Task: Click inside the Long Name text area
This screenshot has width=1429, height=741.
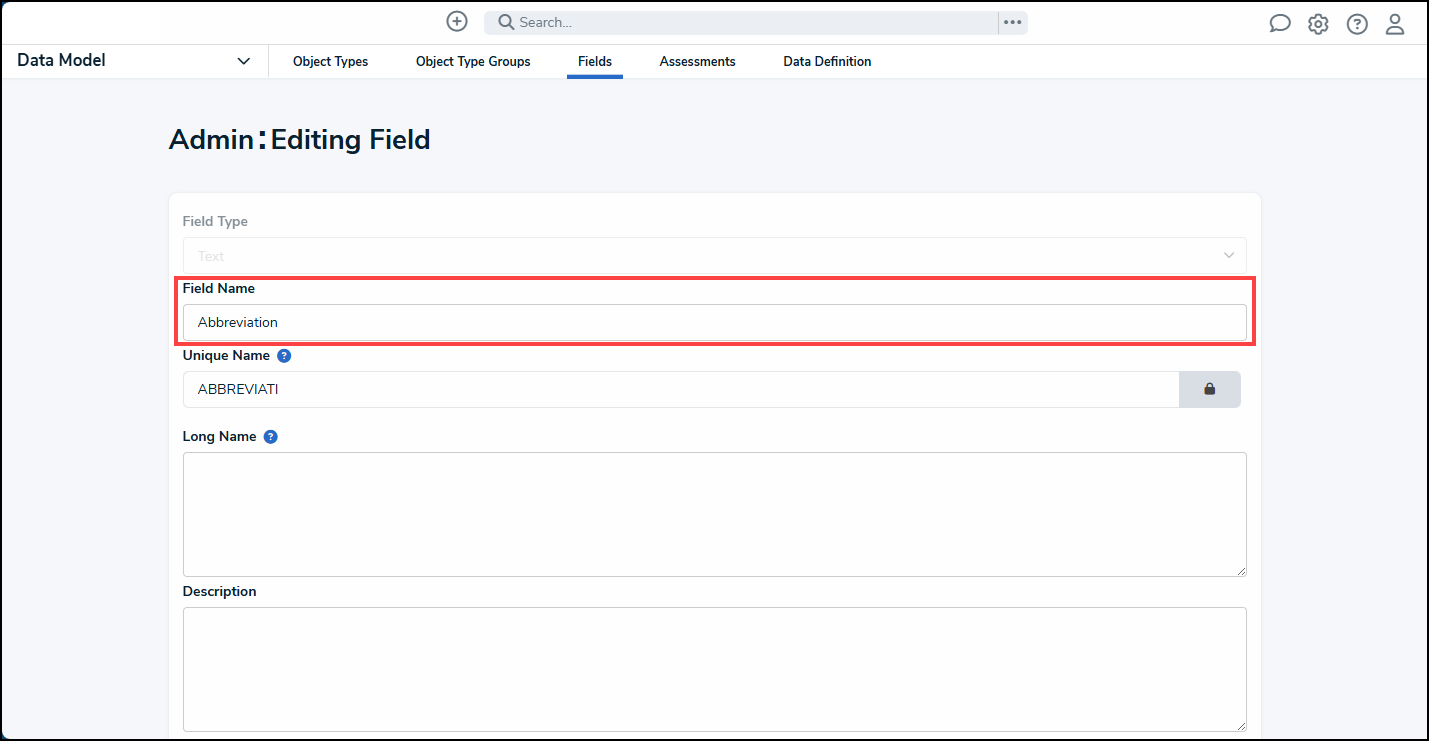Action: 714,513
